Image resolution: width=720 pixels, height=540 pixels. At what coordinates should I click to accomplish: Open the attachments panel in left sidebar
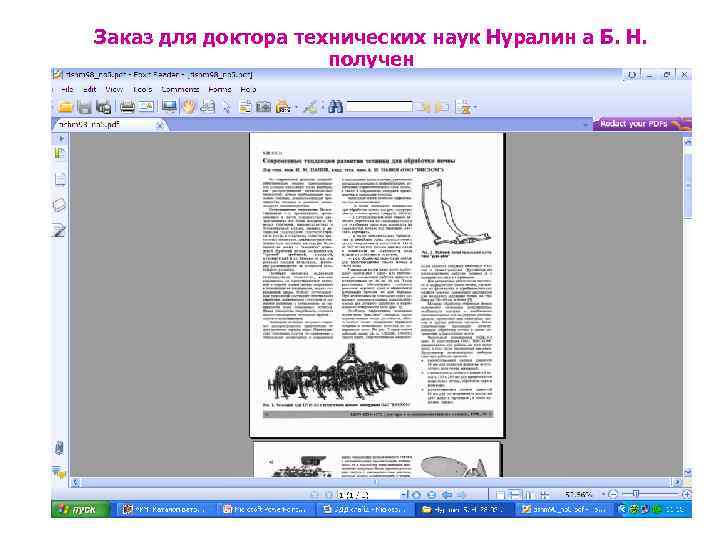tap(59, 448)
